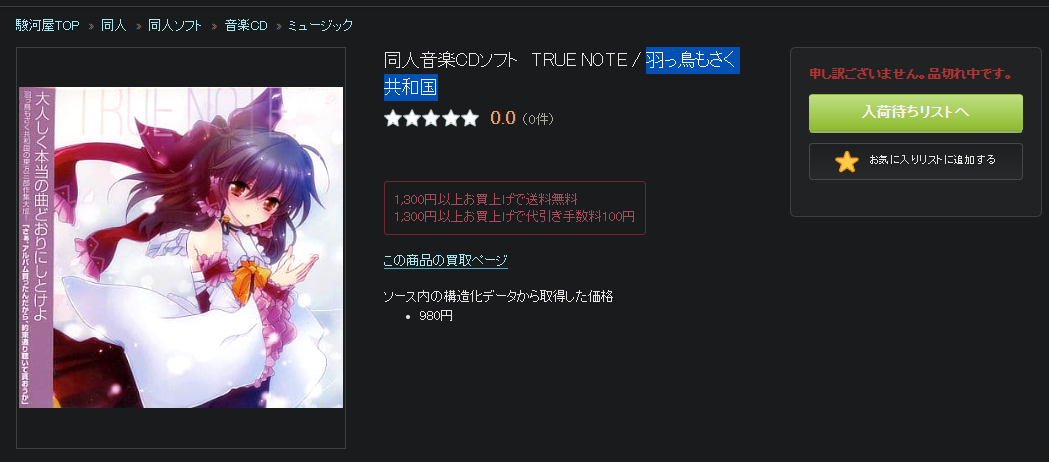1049x462 pixels.
Task: Open the 音楽CD breadcrumb link
Action: [246, 25]
